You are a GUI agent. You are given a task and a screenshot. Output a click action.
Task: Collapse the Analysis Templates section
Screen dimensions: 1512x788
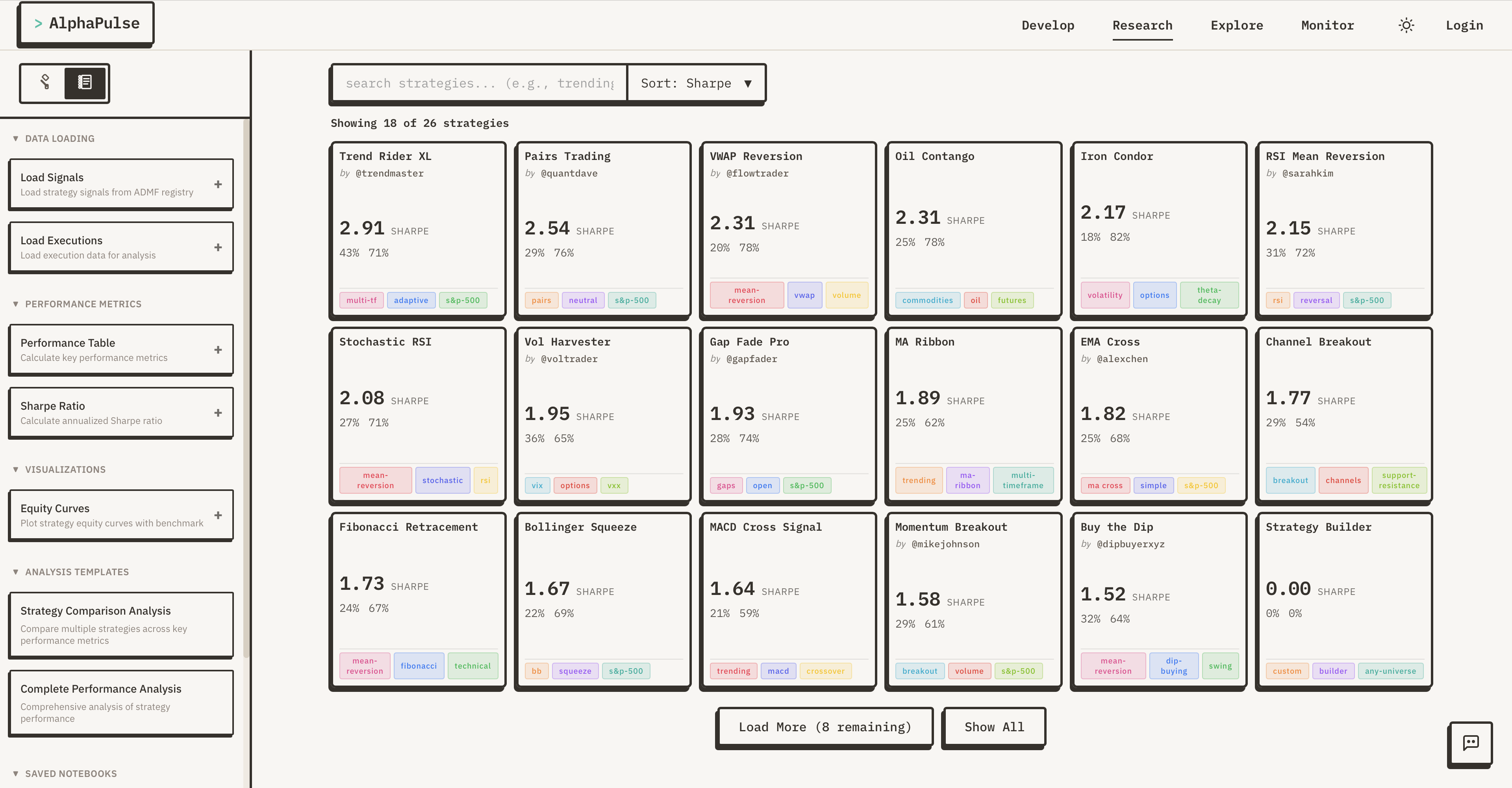tap(70, 571)
